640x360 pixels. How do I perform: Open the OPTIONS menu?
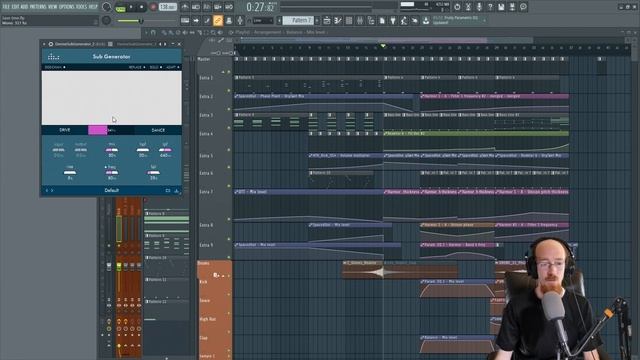click(x=67, y=7)
